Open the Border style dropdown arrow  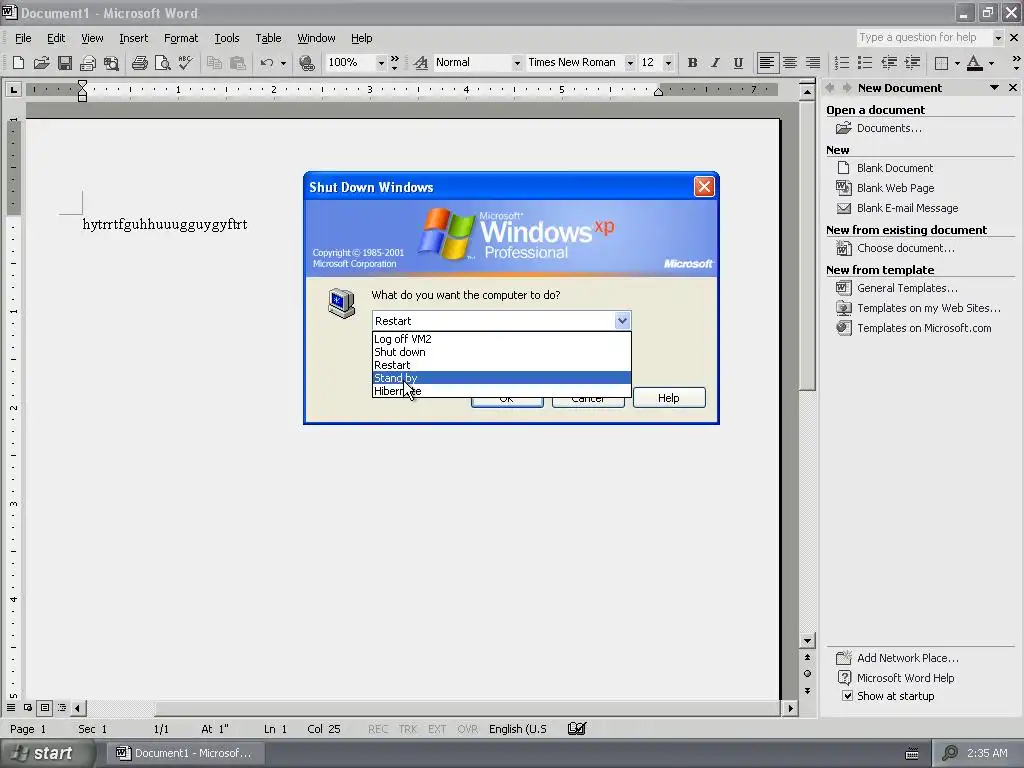pos(957,63)
